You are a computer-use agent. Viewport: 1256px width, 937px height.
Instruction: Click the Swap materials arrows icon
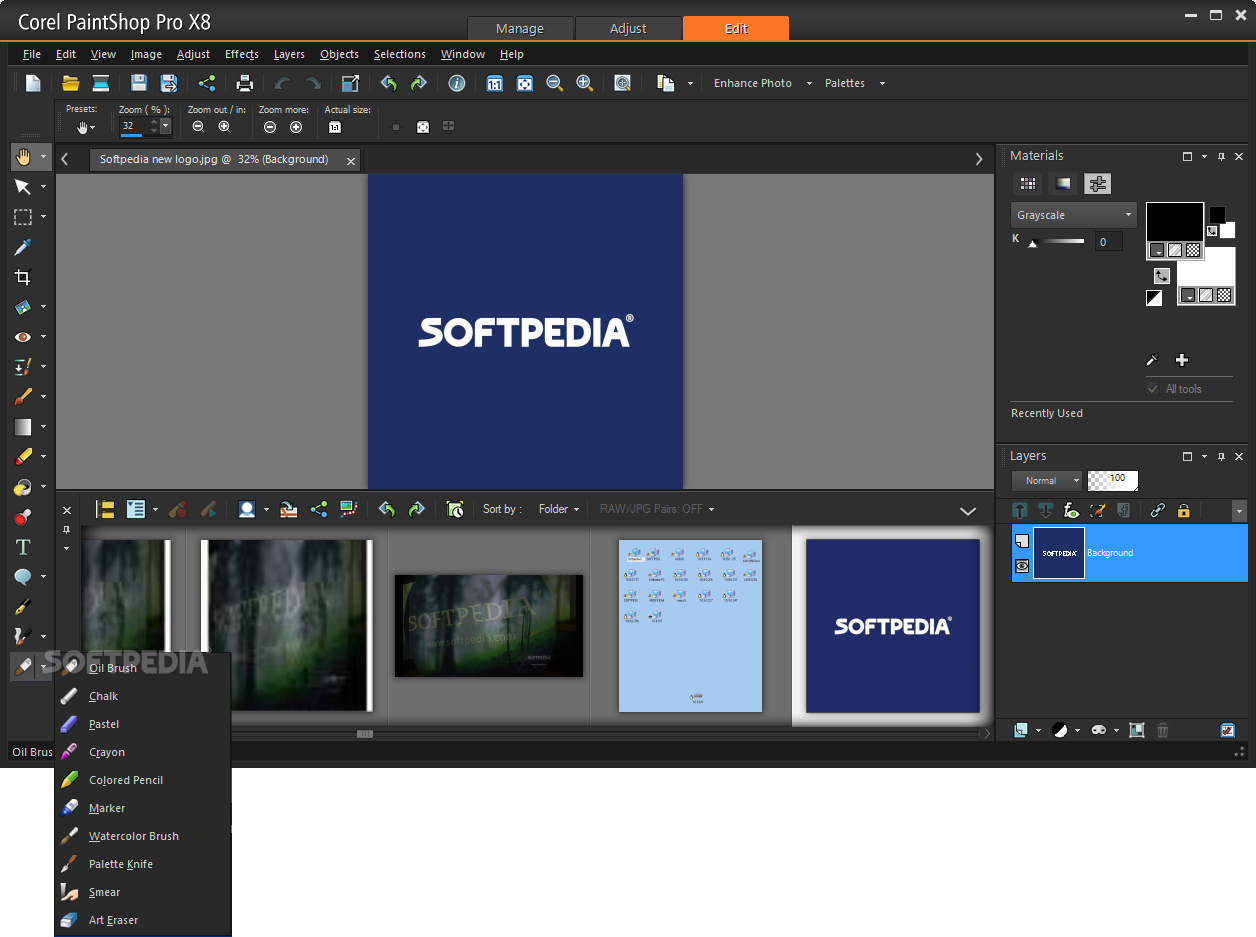[1161, 275]
